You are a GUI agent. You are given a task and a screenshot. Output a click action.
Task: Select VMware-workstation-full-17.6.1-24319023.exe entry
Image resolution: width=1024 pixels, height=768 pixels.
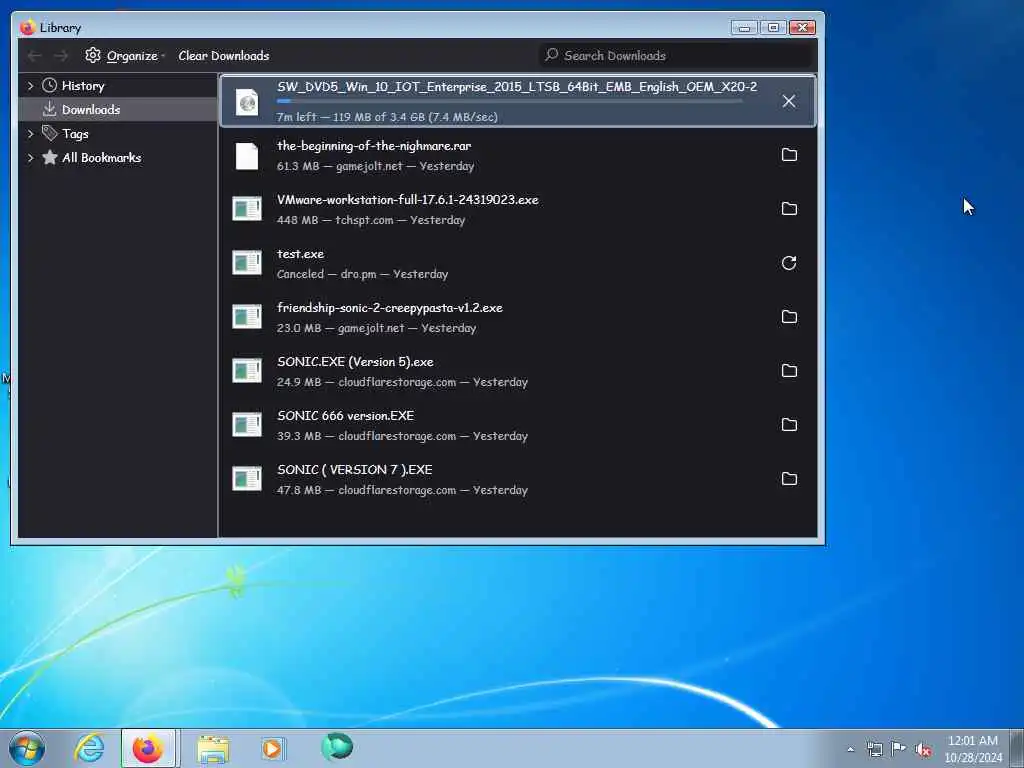tap(518, 209)
